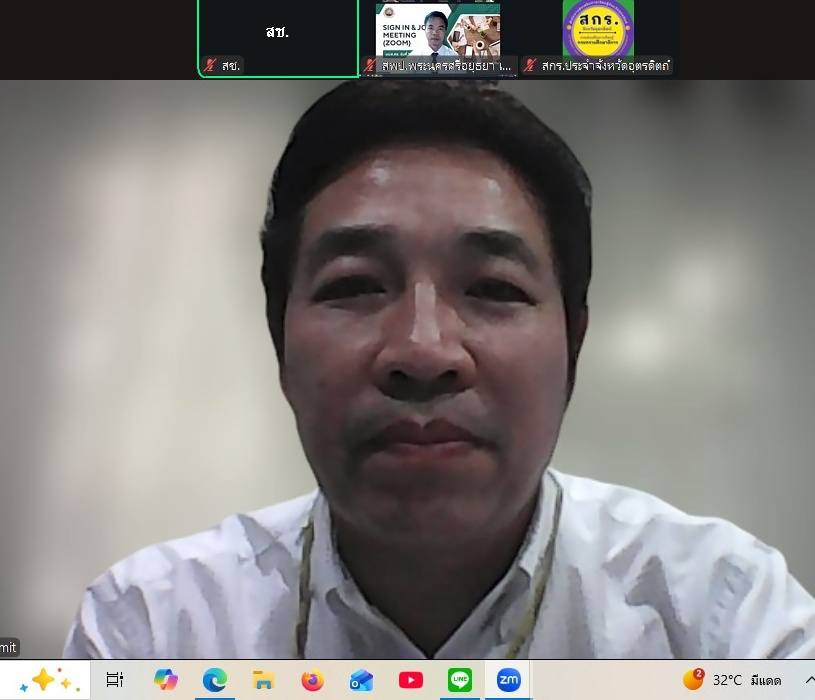Screen dimensions: 815x700
Task: Open Task View from the taskbar
Action: 115,680
